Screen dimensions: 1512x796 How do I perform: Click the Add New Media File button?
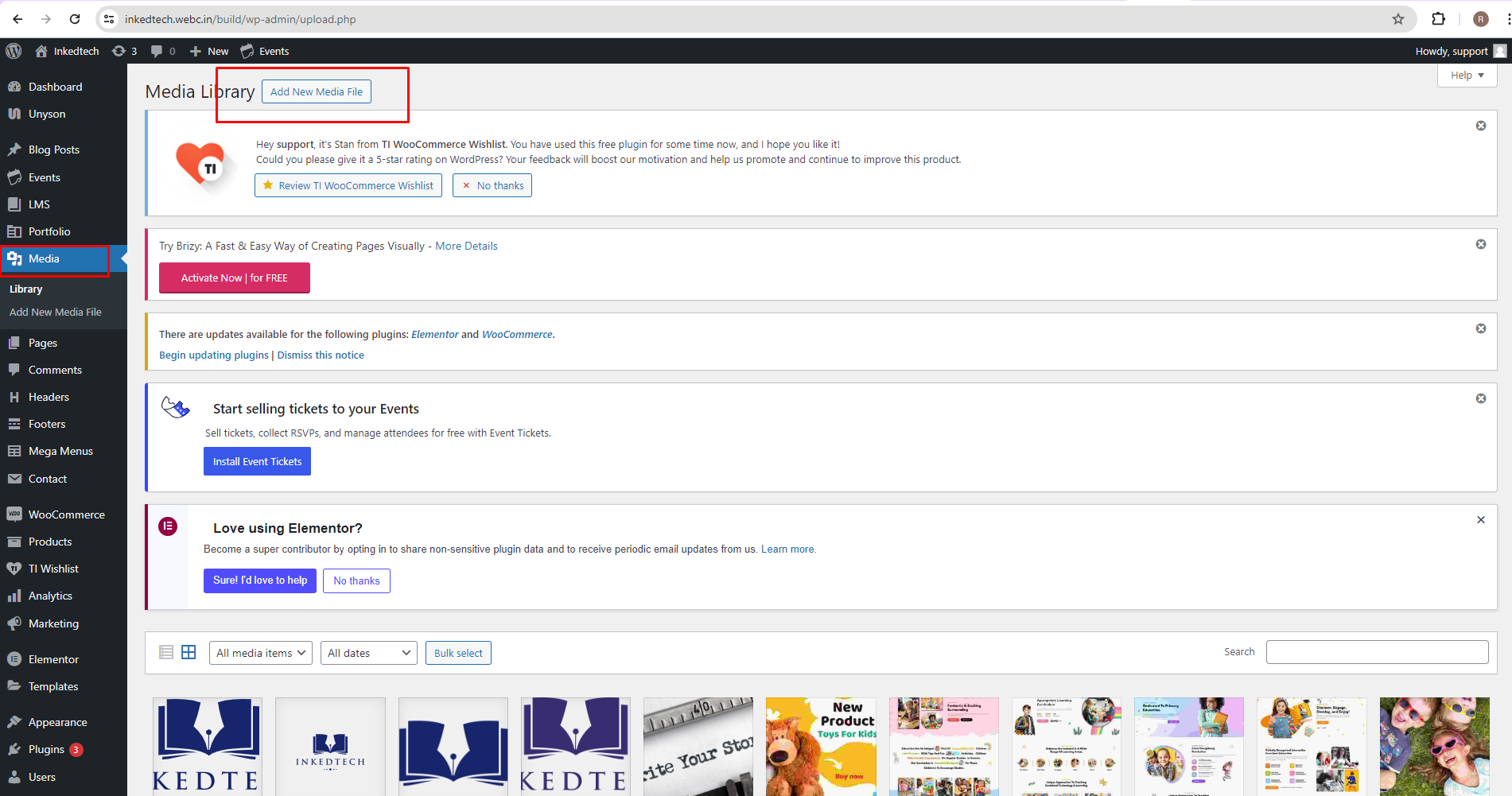coord(317,91)
